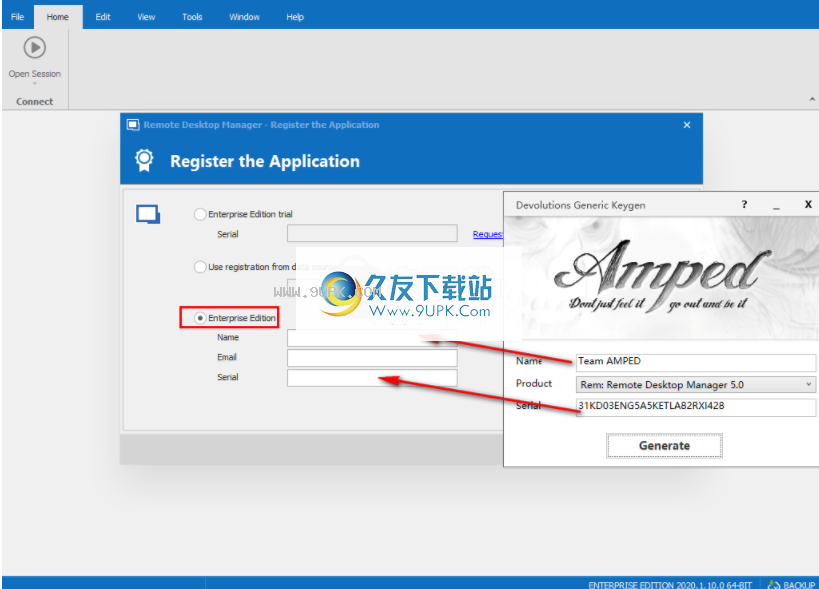Switch to the Home ribbon tab

coord(57,17)
